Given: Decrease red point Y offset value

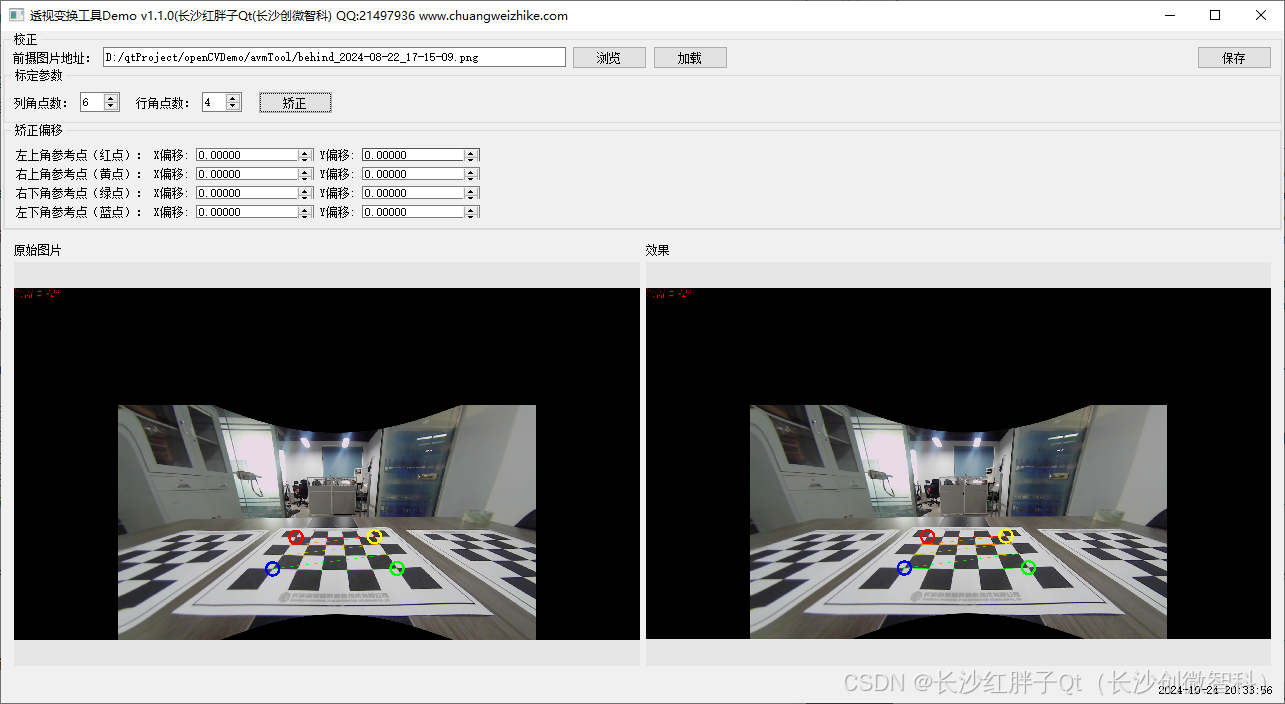Looking at the screenshot, I should pos(471,158).
